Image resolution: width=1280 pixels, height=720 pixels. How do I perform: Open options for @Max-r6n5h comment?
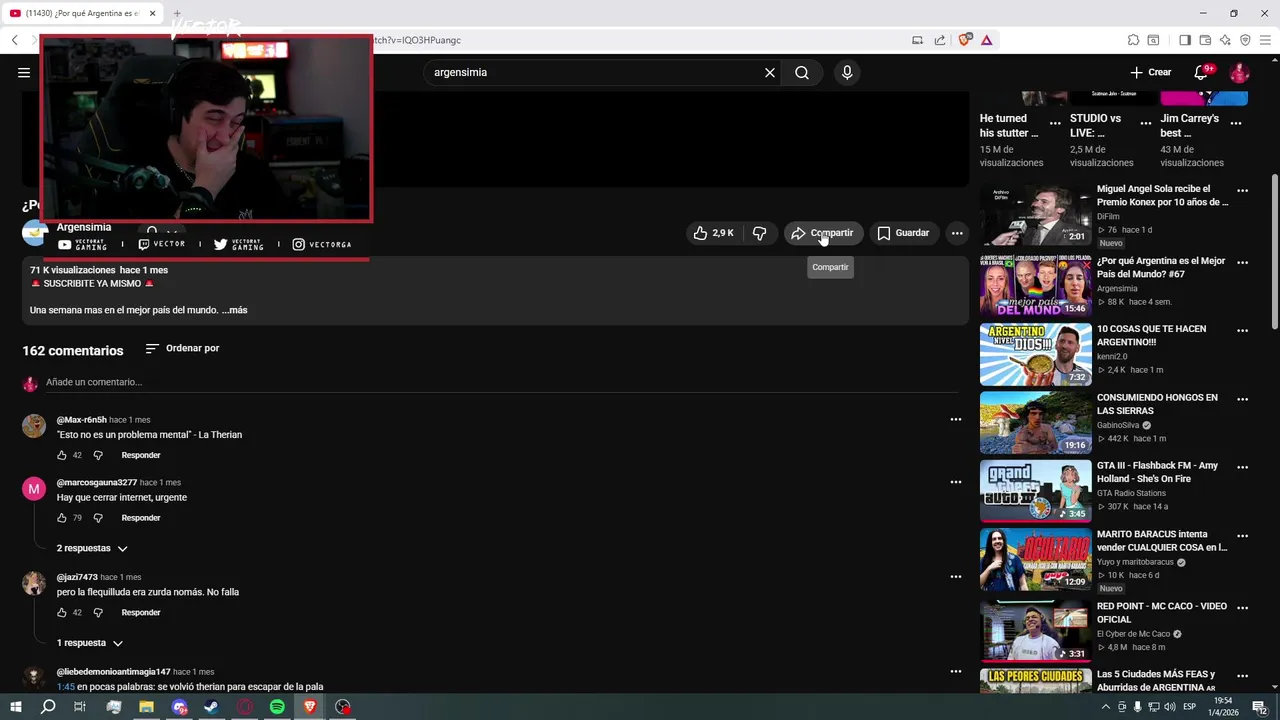click(x=955, y=419)
